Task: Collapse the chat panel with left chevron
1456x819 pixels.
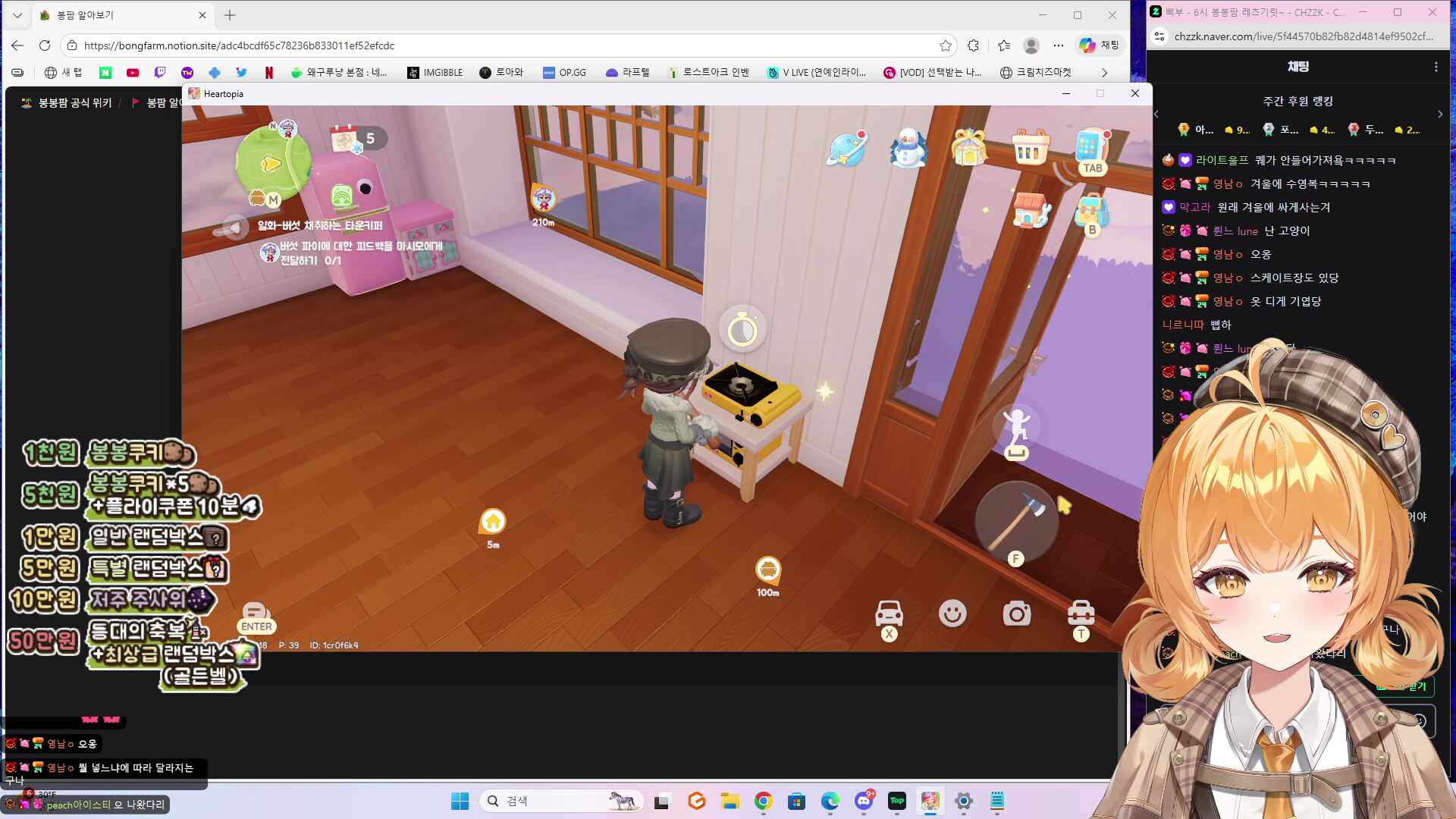Action: [1156, 114]
